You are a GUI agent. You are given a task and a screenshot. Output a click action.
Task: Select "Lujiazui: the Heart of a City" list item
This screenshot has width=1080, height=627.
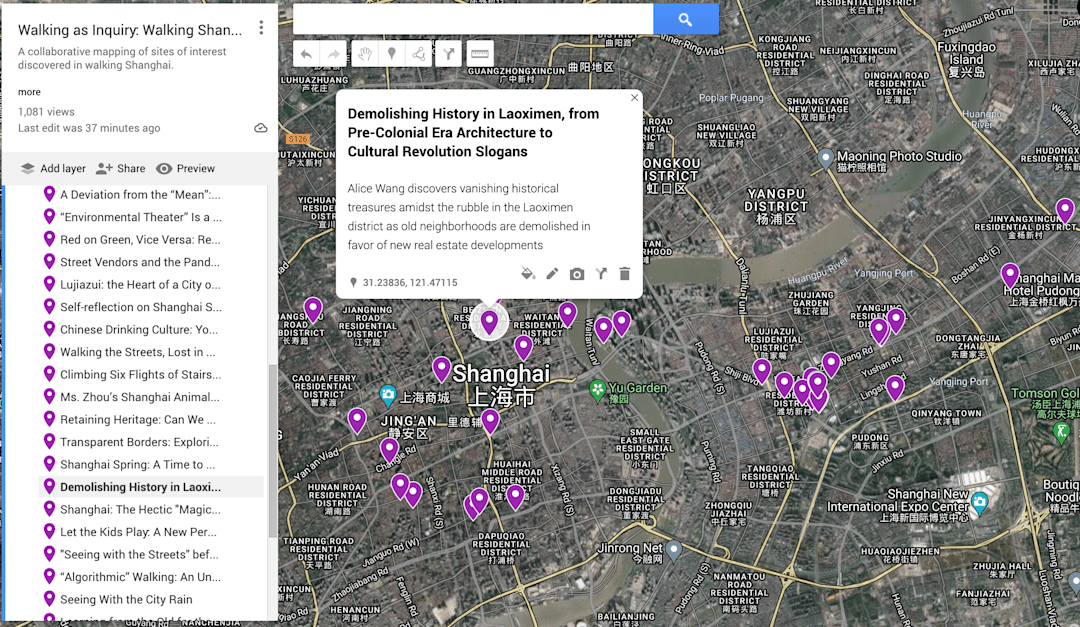(140, 285)
